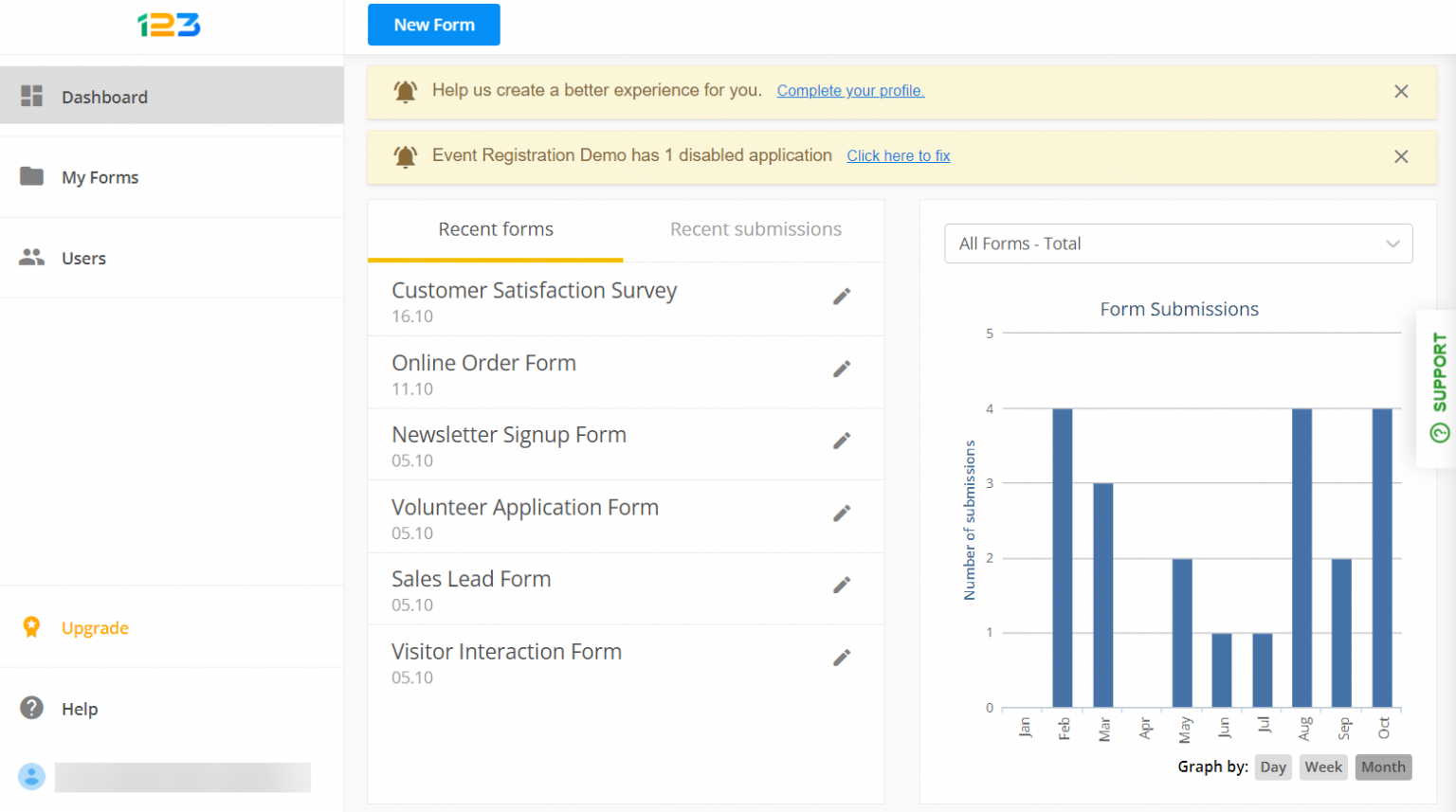The image size is (1456, 812).
Task: Click the Users people icon
Action: [32, 257]
